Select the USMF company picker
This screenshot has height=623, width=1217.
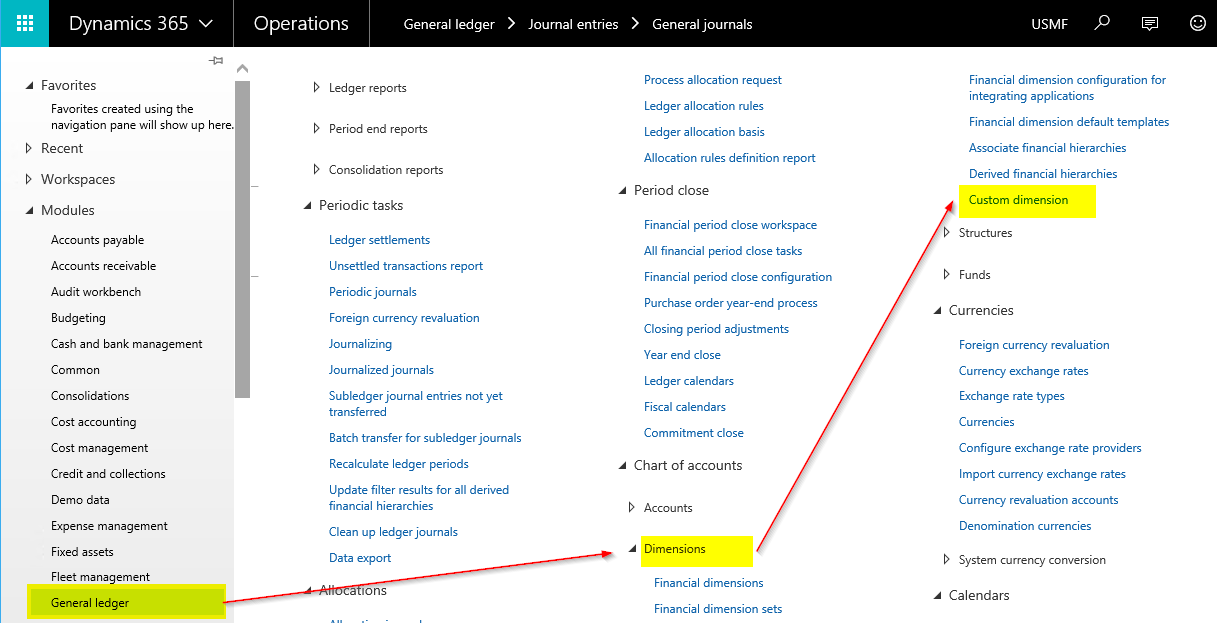point(1049,24)
